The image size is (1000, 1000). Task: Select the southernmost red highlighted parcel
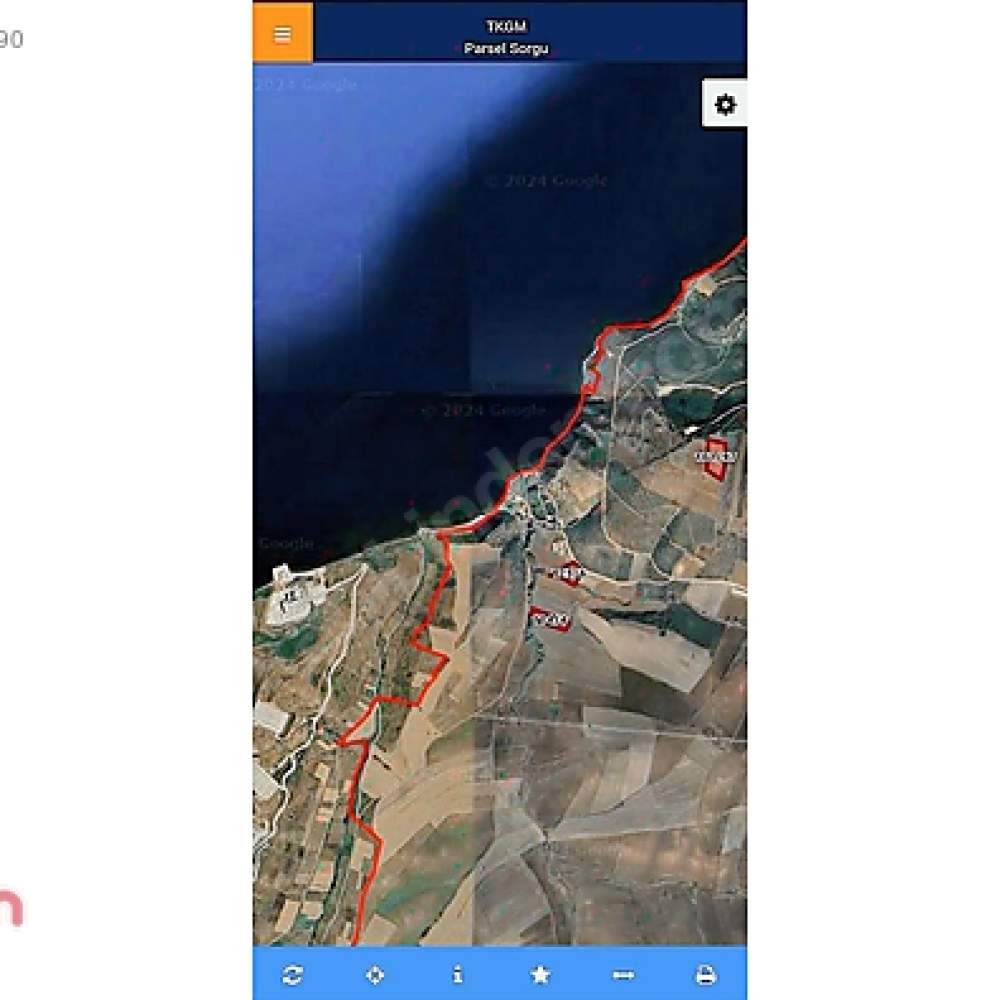coord(550,619)
